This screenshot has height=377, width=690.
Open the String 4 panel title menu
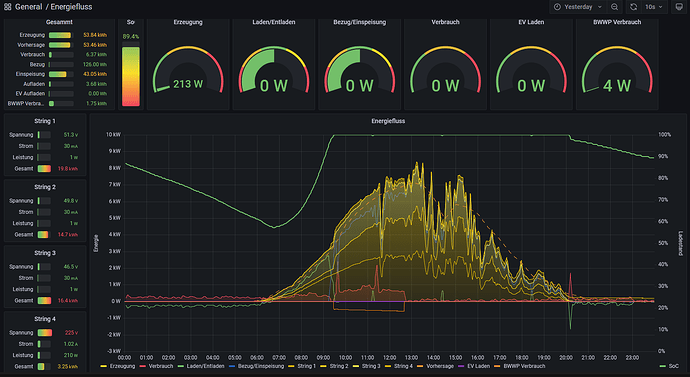(x=45, y=319)
